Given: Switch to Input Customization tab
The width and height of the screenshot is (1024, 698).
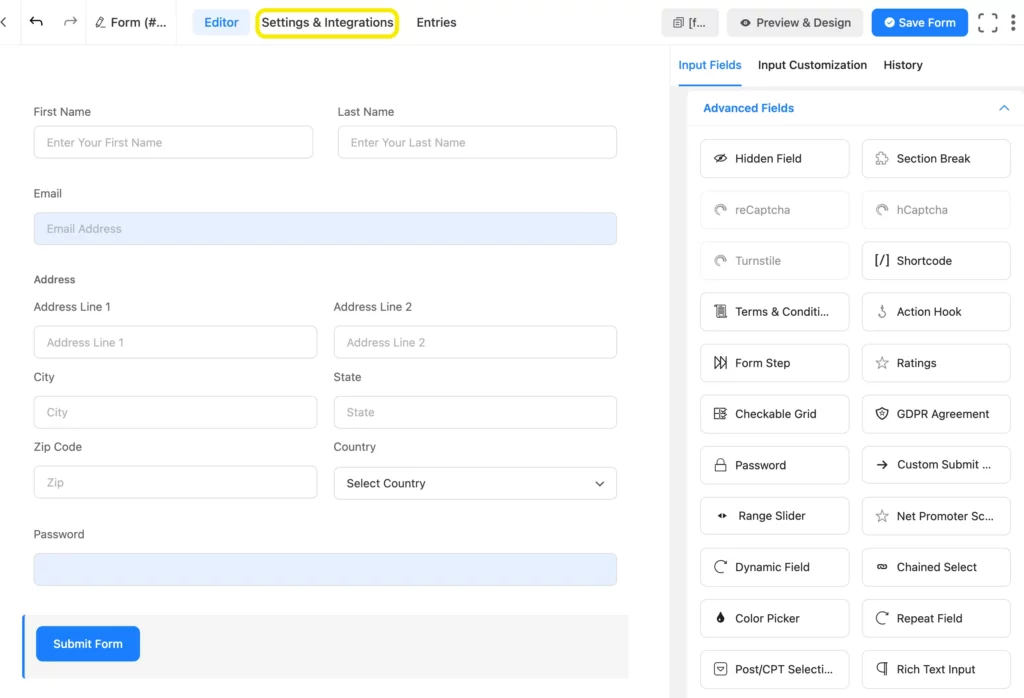Looking at the screenshot, I should [x=812, y=65].
